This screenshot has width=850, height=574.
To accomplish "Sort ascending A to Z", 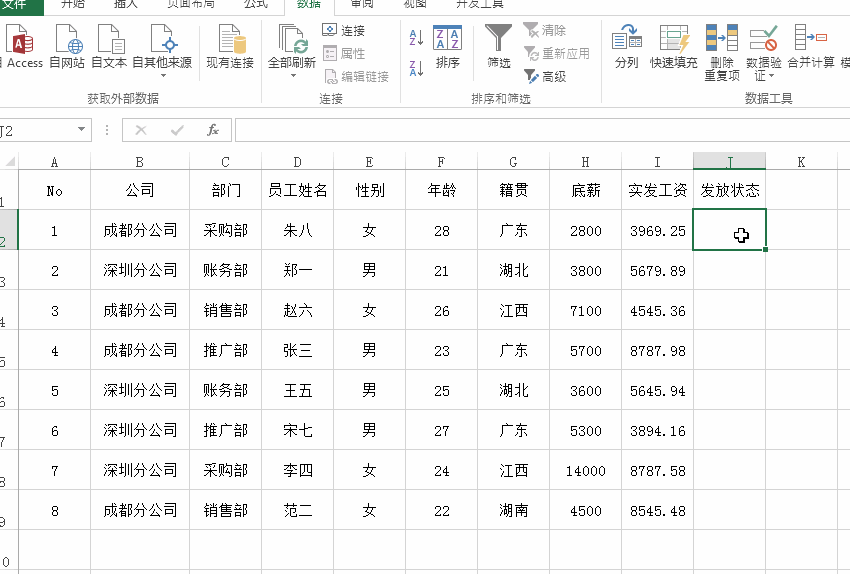I will 416,37.
